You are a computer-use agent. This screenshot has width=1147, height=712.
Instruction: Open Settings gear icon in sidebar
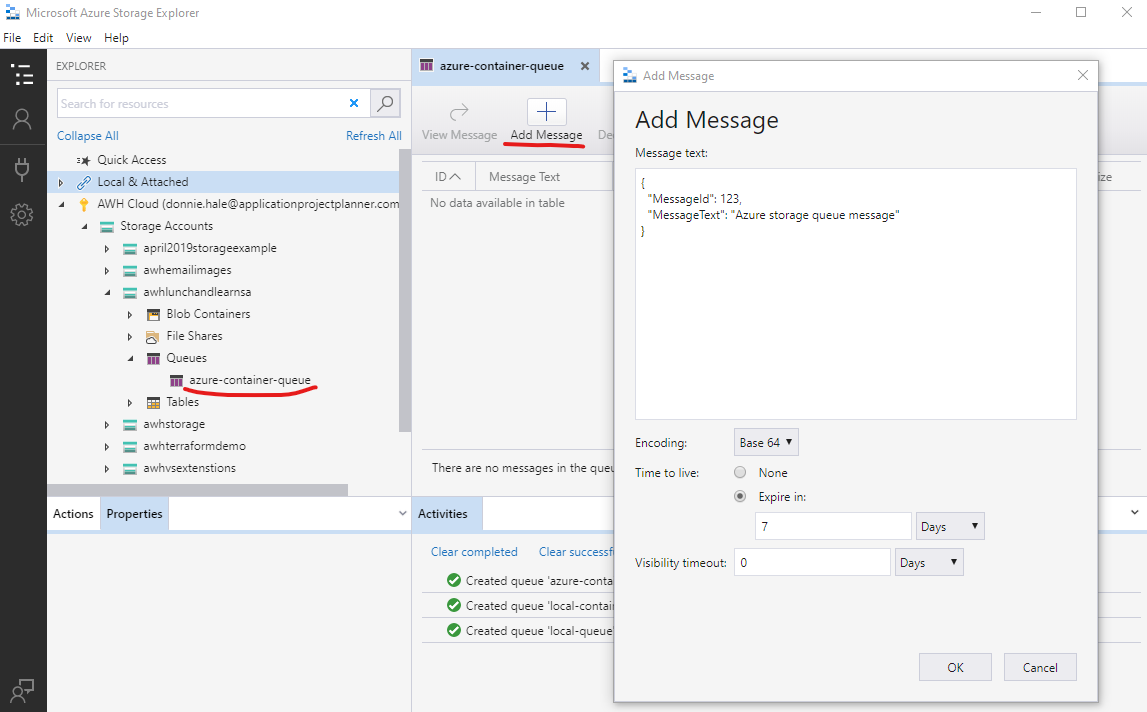pyautogui.click(x=22, y=214)
